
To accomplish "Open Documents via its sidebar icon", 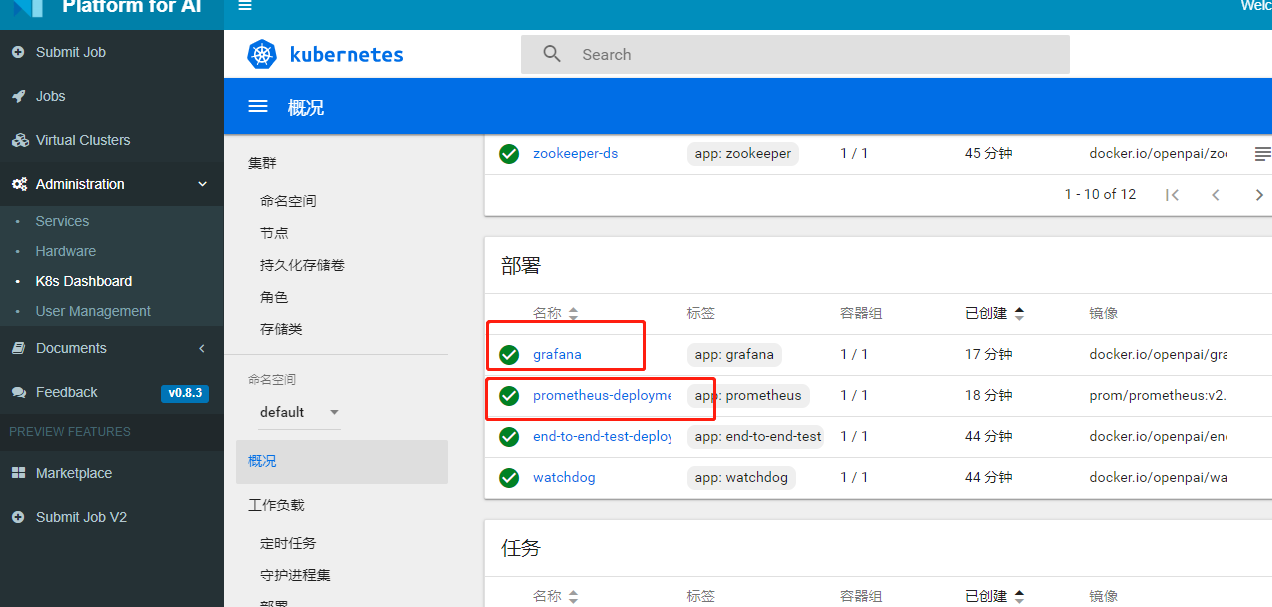I will coord(20,348).
